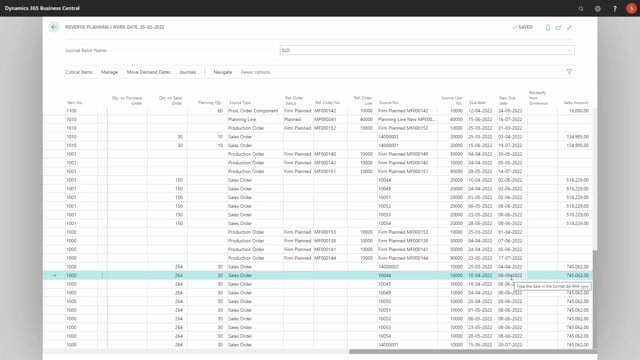The height and width of the screenshot is (360, 640).
Task: Click the Qty. on Sales Order column header
Action: (171, 100)
